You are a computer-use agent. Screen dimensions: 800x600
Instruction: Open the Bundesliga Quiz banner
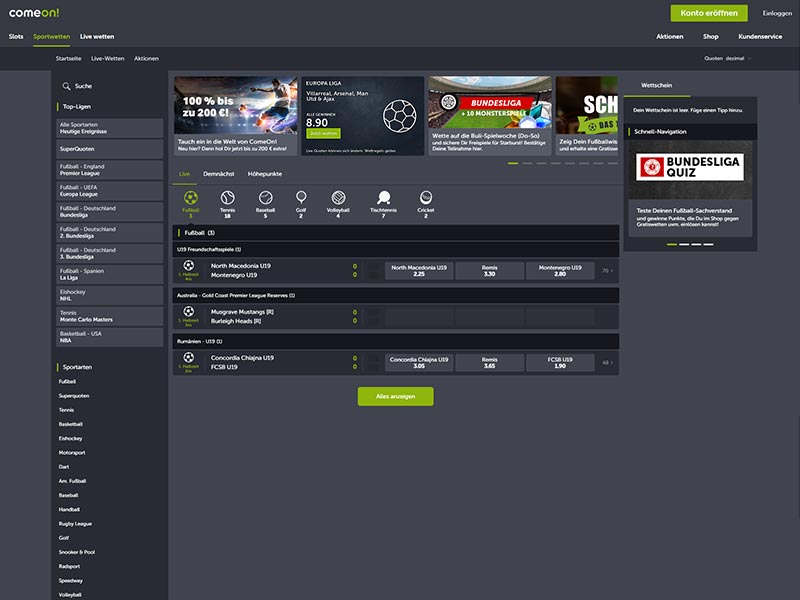[692, 167]
